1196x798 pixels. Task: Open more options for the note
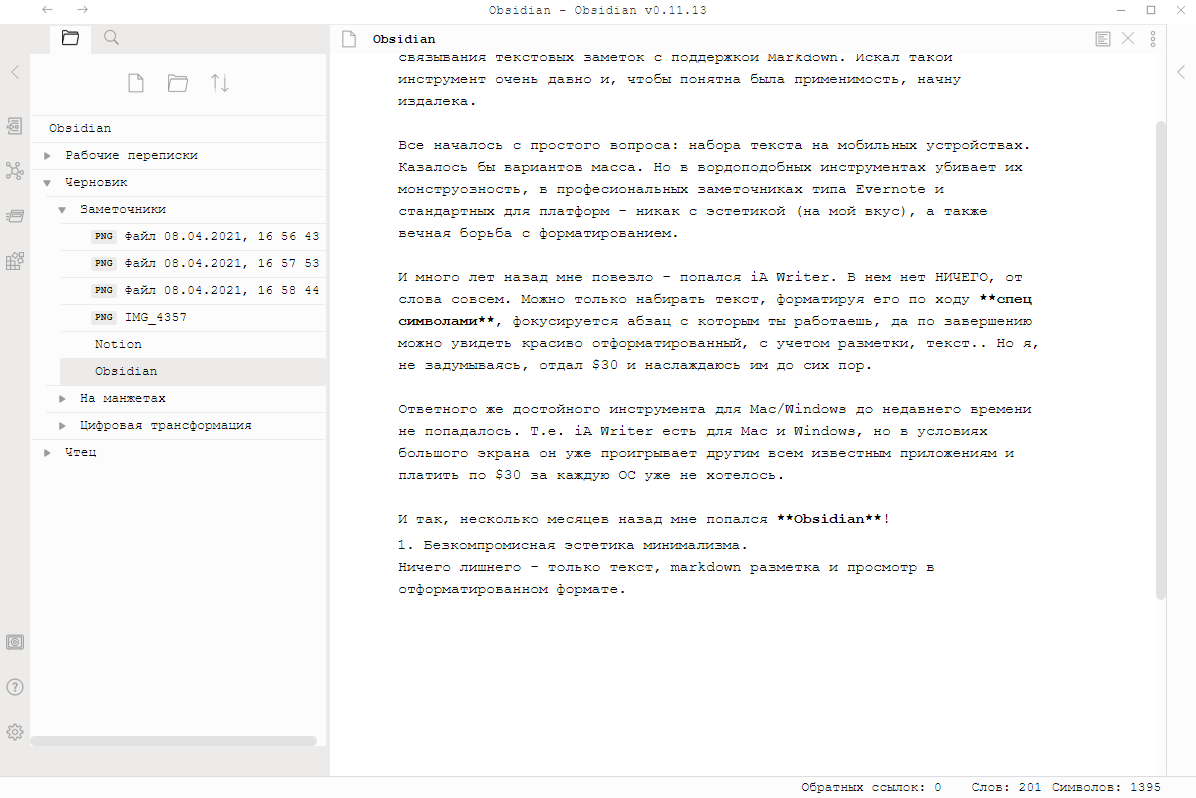coord(1153,39)
